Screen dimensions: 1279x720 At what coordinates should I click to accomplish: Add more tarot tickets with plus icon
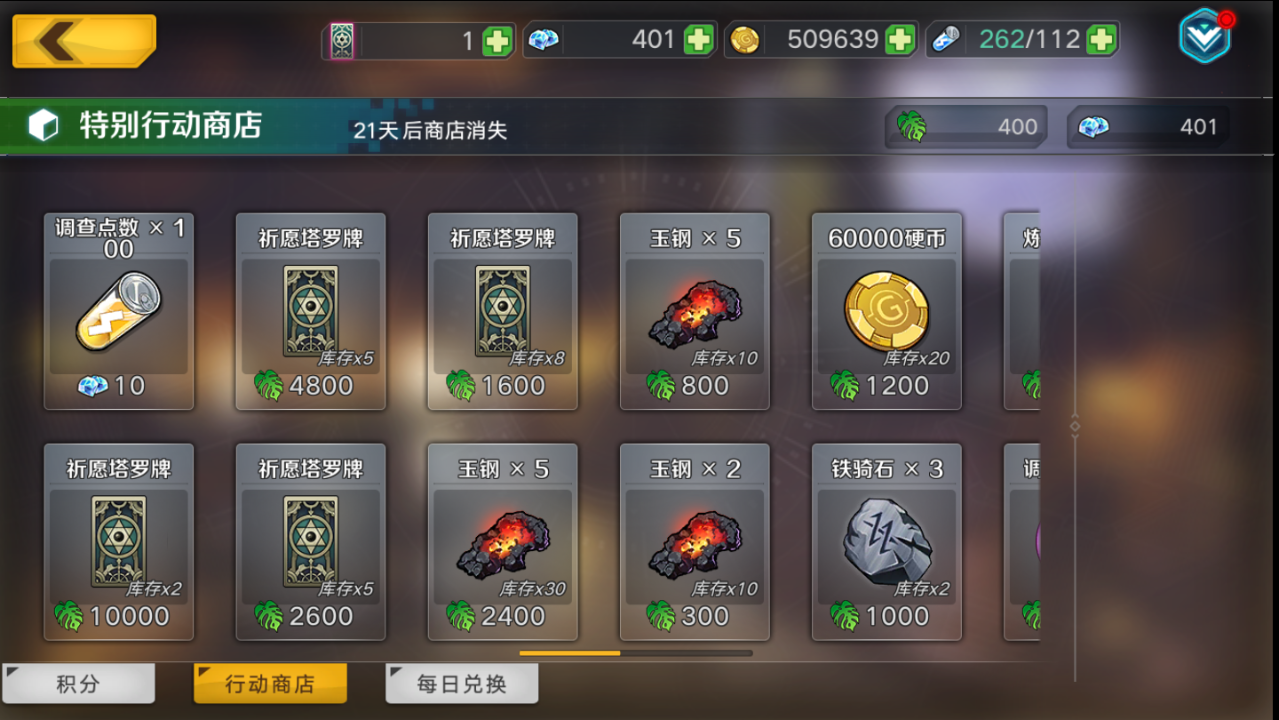pos(497,41)
